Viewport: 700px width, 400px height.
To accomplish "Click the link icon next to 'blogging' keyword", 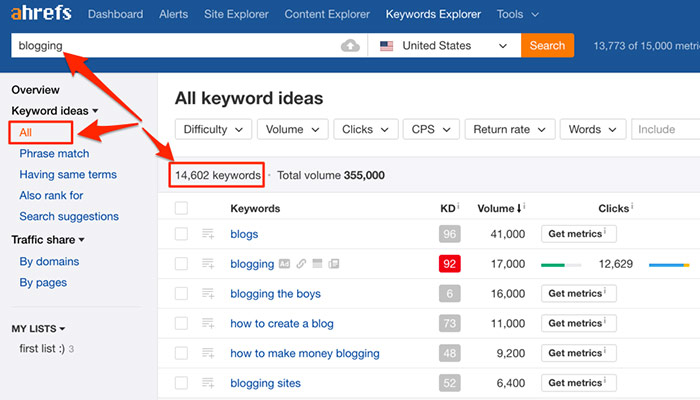I will 301,264.
